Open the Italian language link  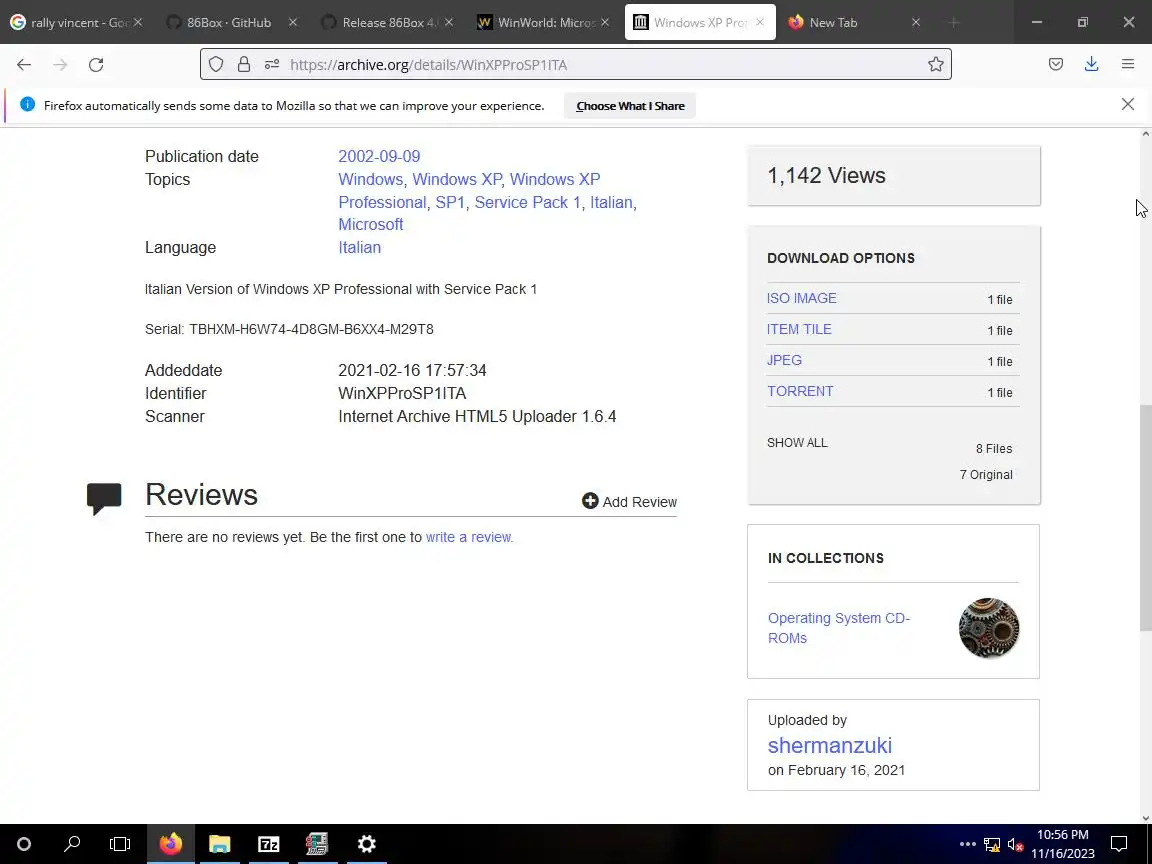tap(359, 248)
